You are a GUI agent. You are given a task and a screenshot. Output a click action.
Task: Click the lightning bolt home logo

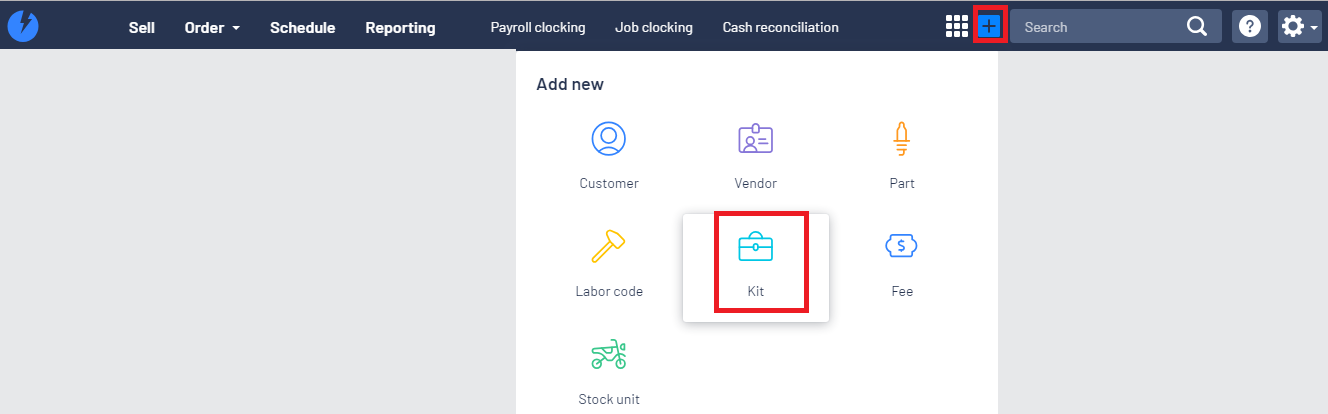point(23,26)
